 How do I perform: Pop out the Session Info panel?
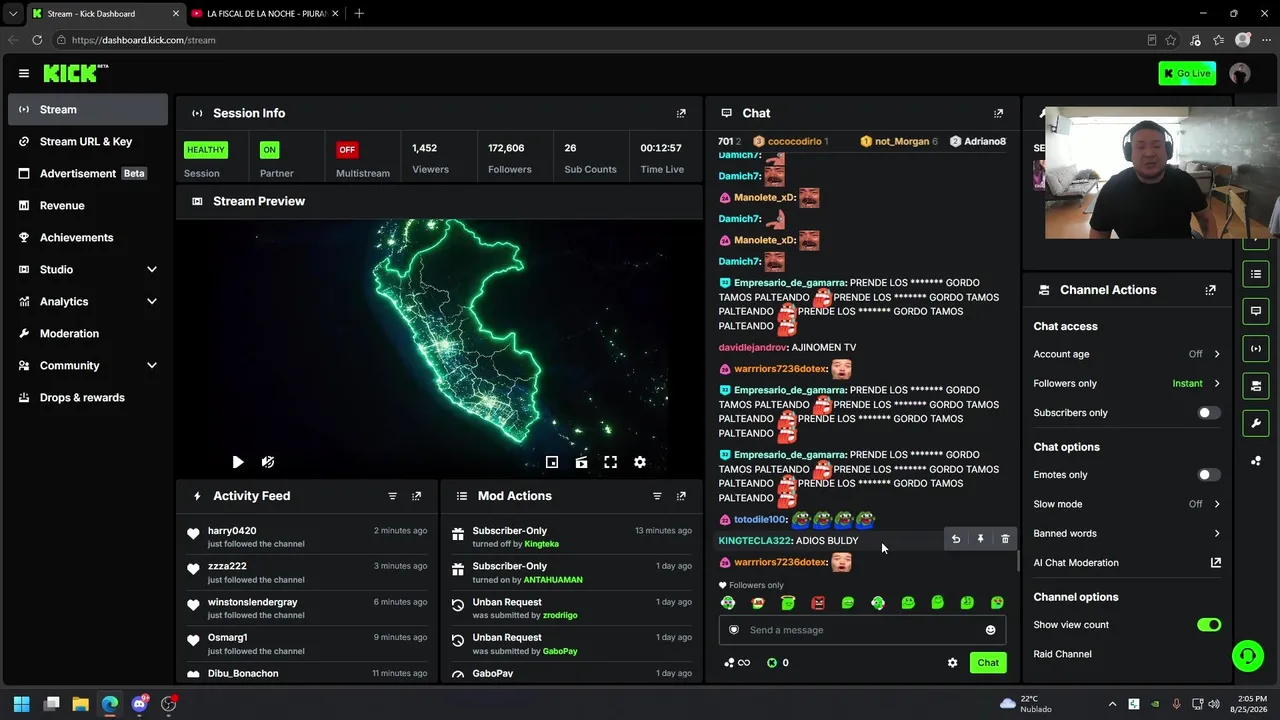coord(681,113)
